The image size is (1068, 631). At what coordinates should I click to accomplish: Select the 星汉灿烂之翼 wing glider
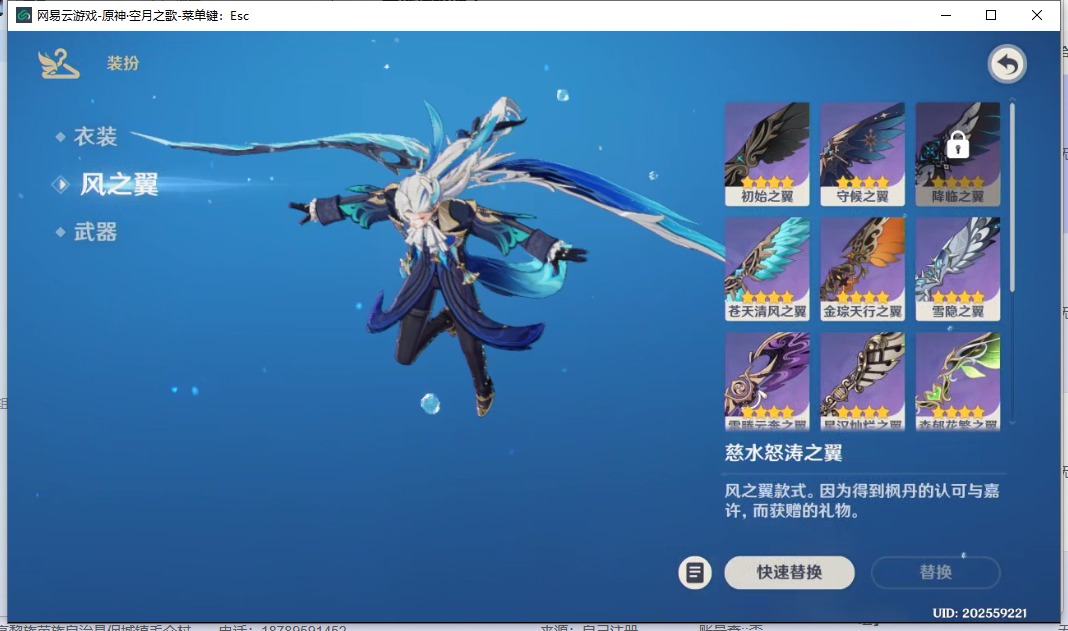coord(862,382)
